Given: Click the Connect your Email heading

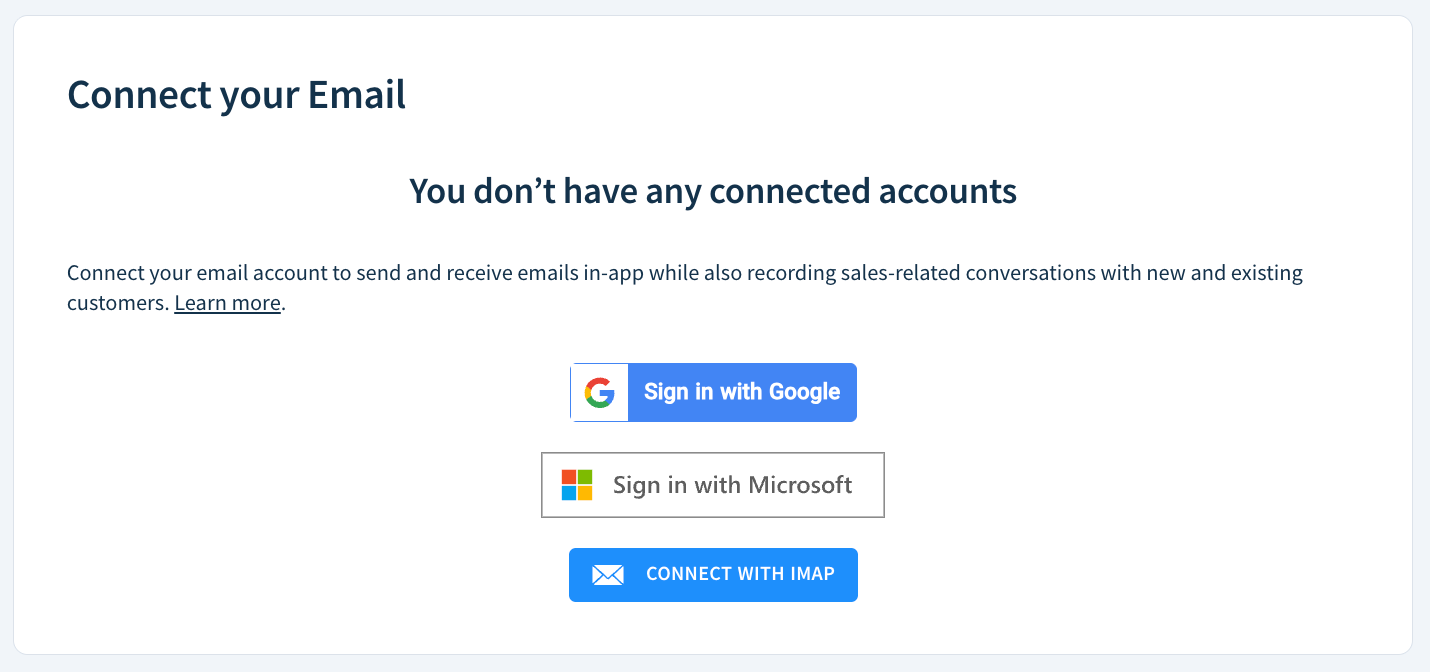Looking at the screenshot, I should (x=236, y=95).
